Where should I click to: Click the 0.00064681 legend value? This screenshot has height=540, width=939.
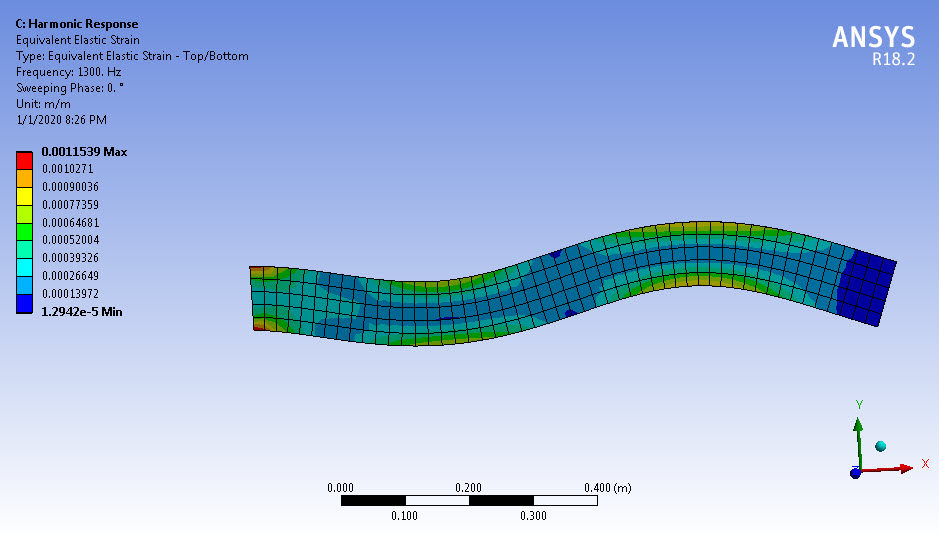point(70,223)
